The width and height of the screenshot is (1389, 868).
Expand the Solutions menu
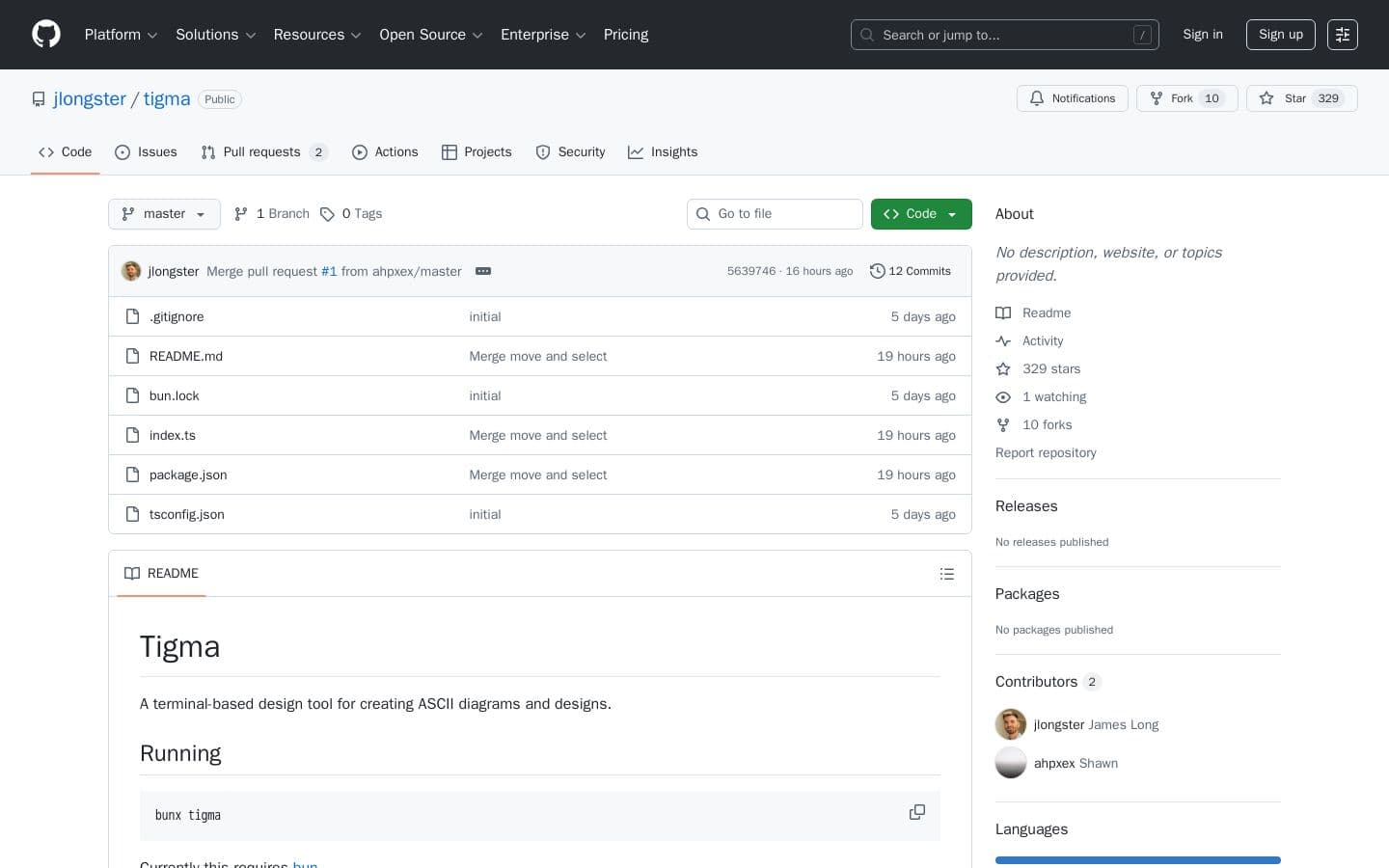[215, 35]
